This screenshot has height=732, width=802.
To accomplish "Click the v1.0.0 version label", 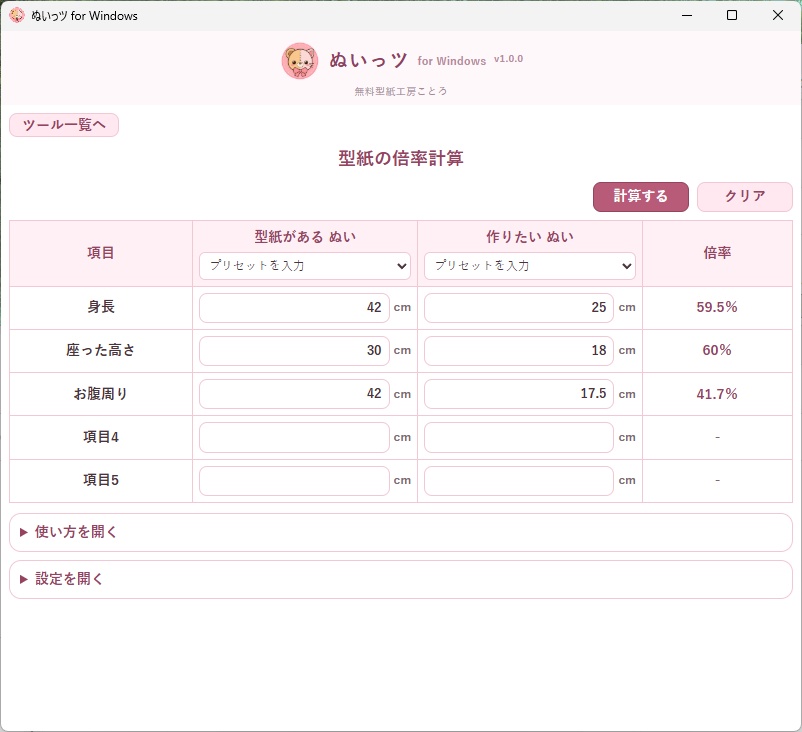I will [x=508, y=59].
